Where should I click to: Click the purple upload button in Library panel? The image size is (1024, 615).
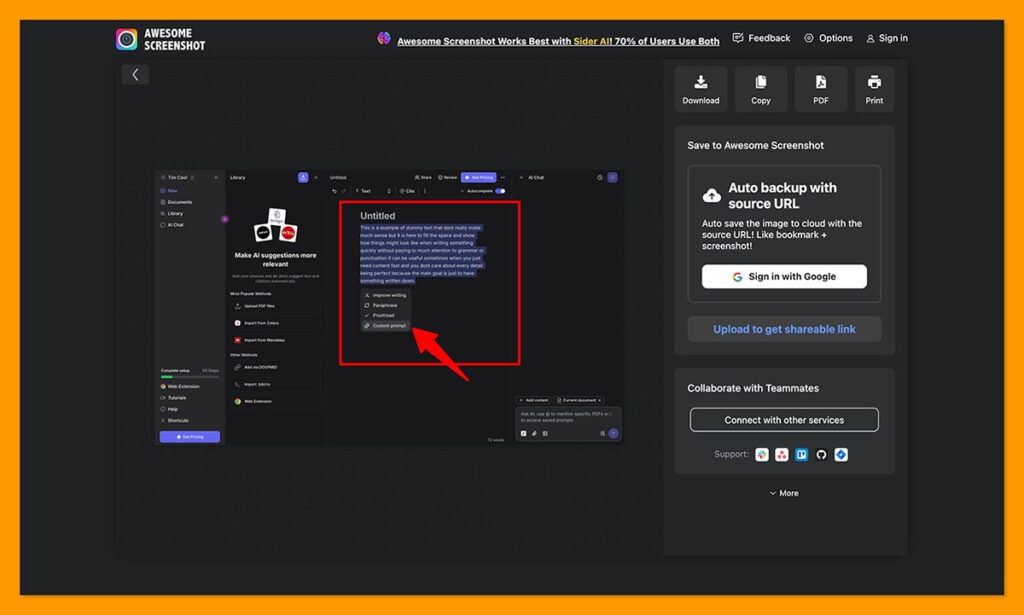pyautogui.click(x=303, y=178)
